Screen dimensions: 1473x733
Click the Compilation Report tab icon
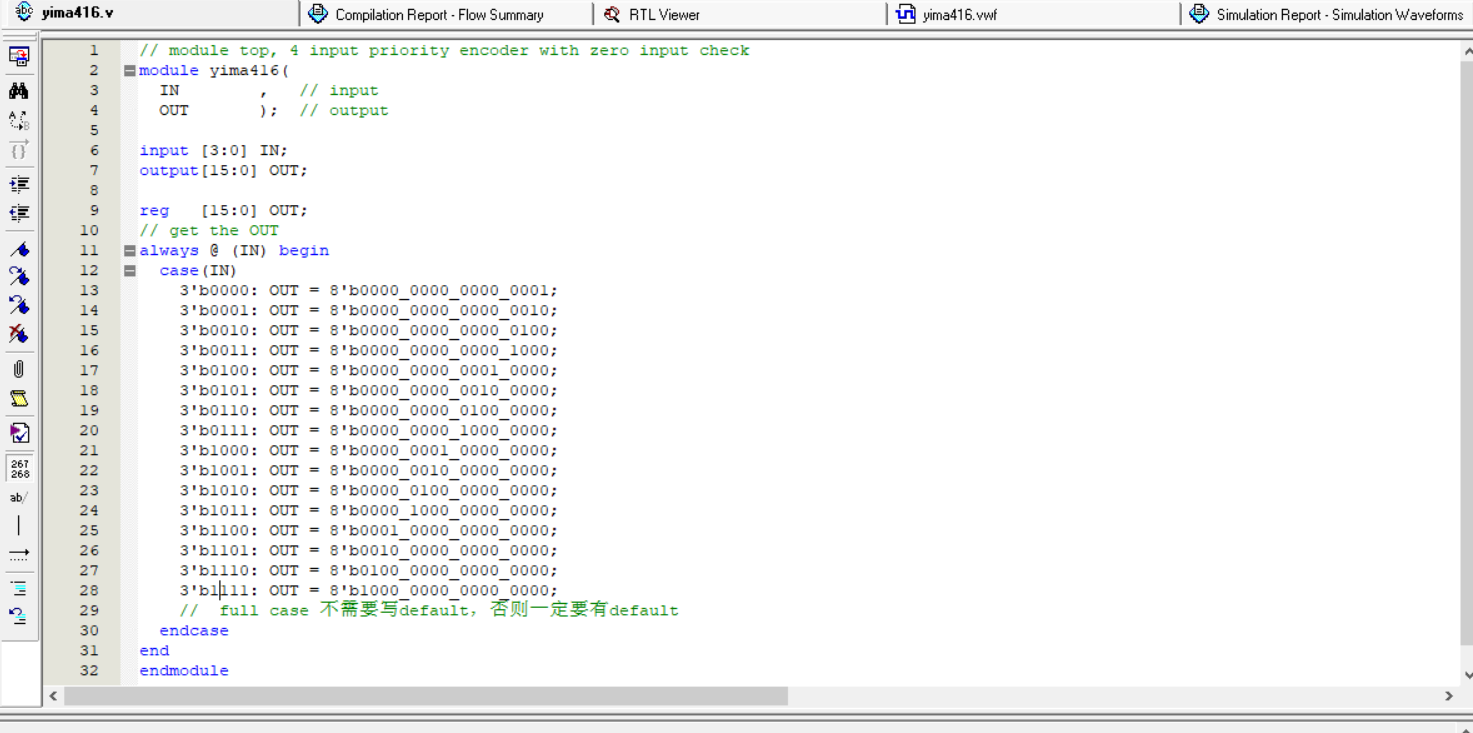[318, 13]
